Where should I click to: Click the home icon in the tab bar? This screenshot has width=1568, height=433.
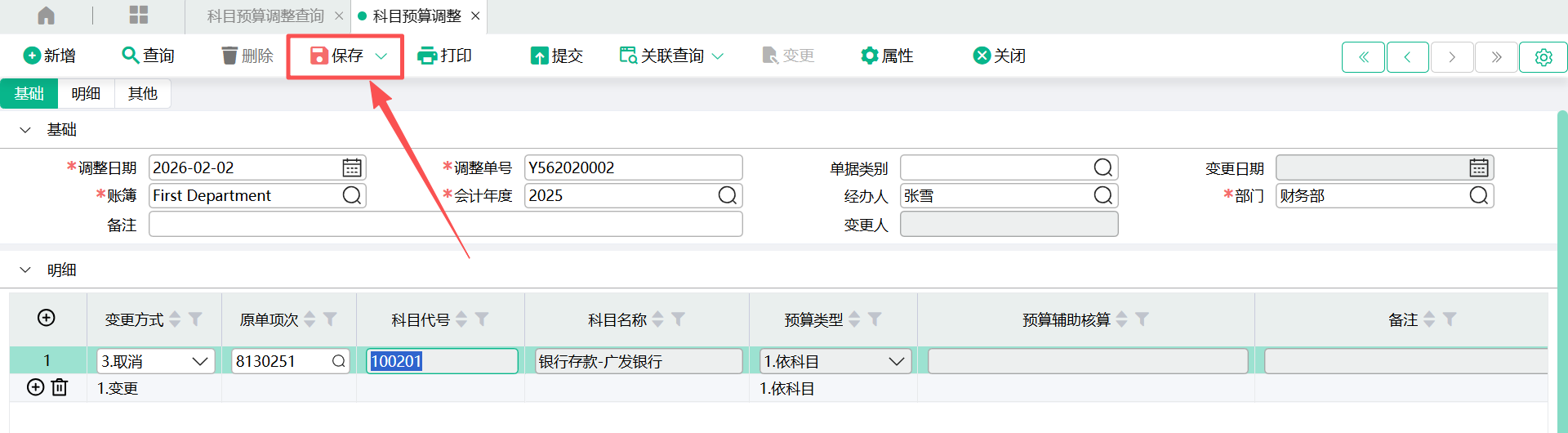[47, 16]
